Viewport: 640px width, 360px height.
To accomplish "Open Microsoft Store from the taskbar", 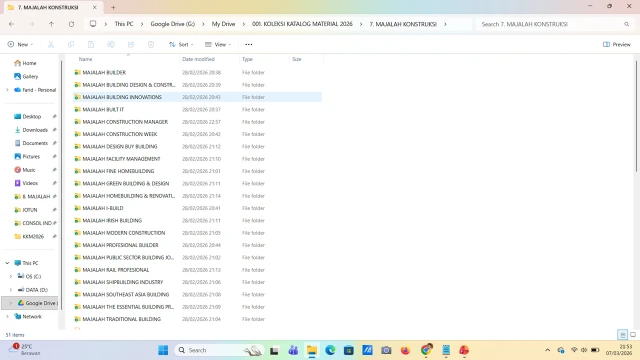I will [349, 350].
